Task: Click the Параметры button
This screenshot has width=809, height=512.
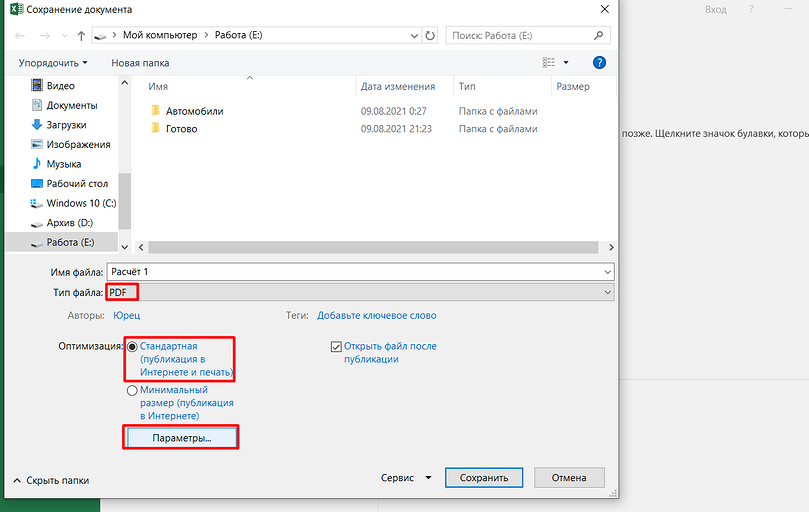Action: click(x=181, y=438)
